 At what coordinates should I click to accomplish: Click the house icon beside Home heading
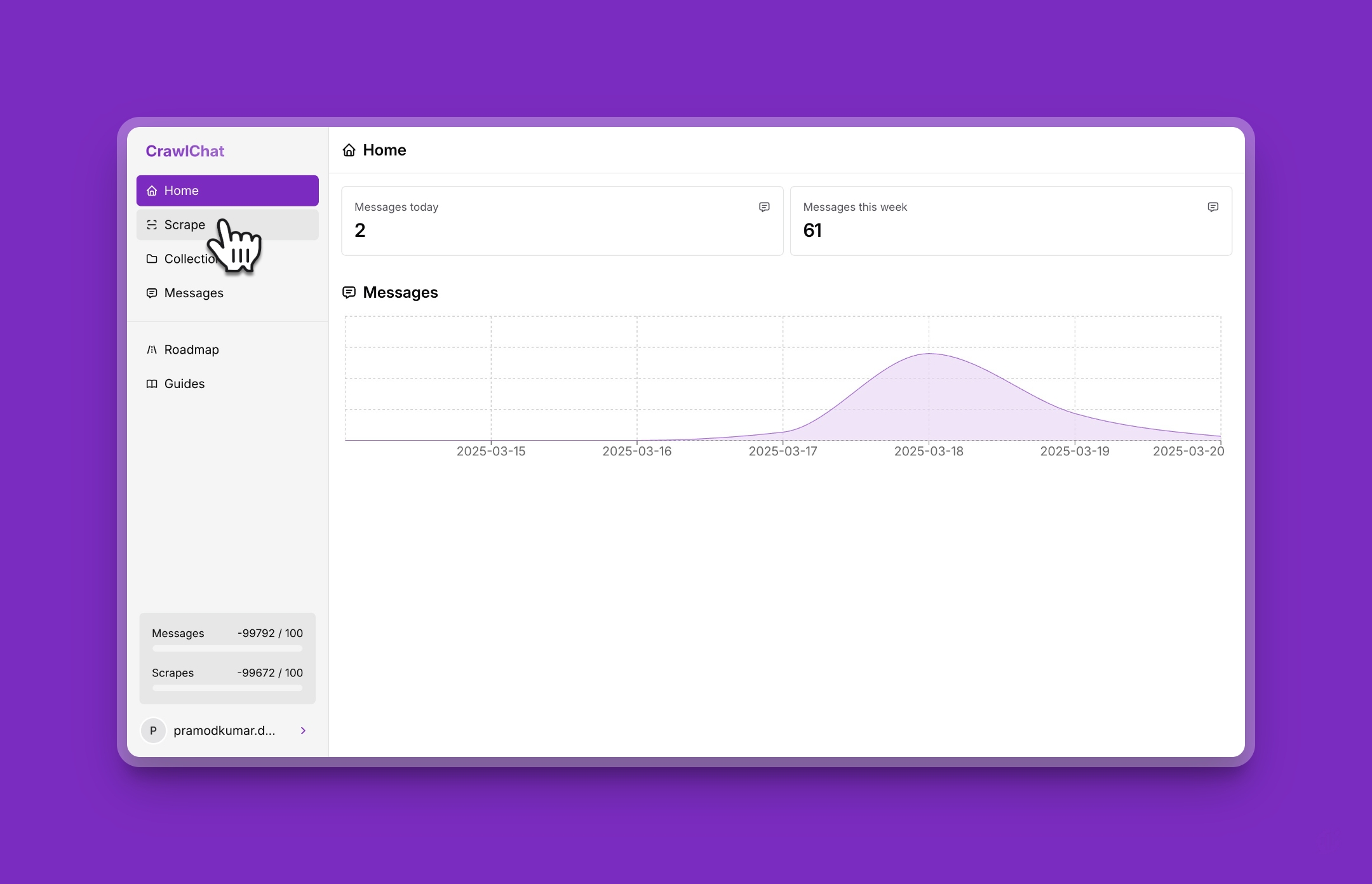click(349, 151)
